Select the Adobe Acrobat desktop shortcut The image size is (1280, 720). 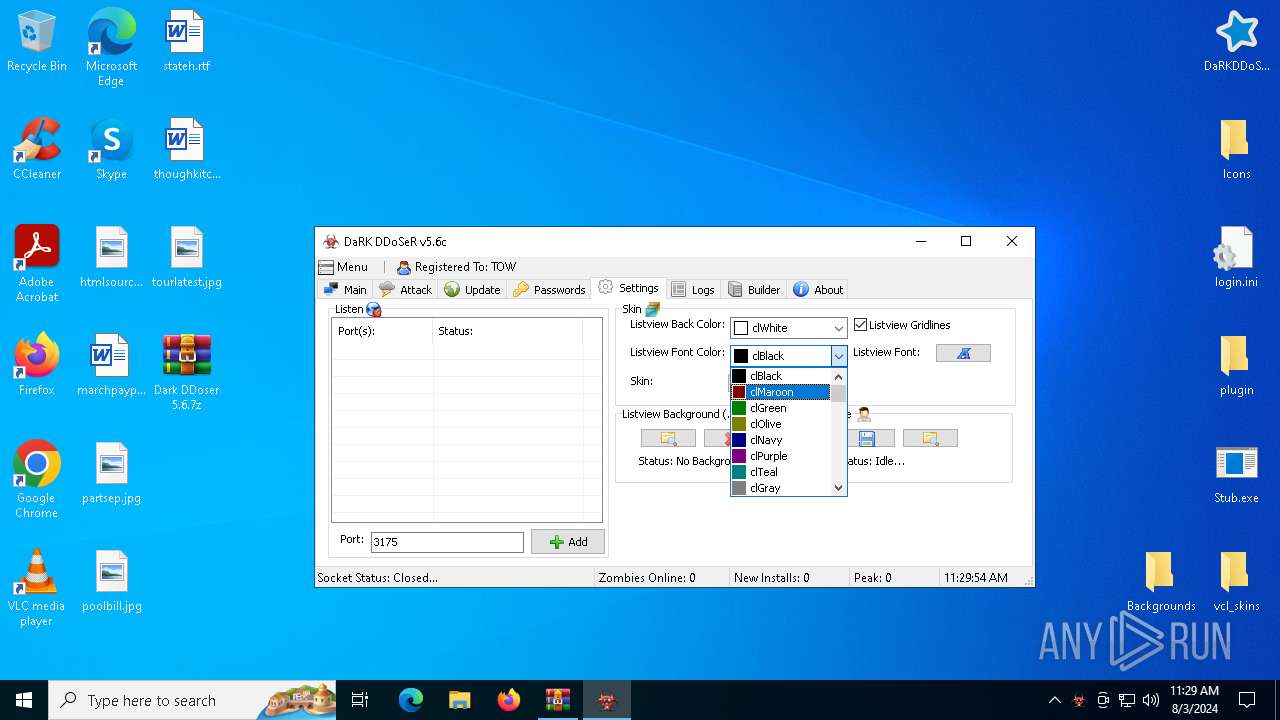37,264
